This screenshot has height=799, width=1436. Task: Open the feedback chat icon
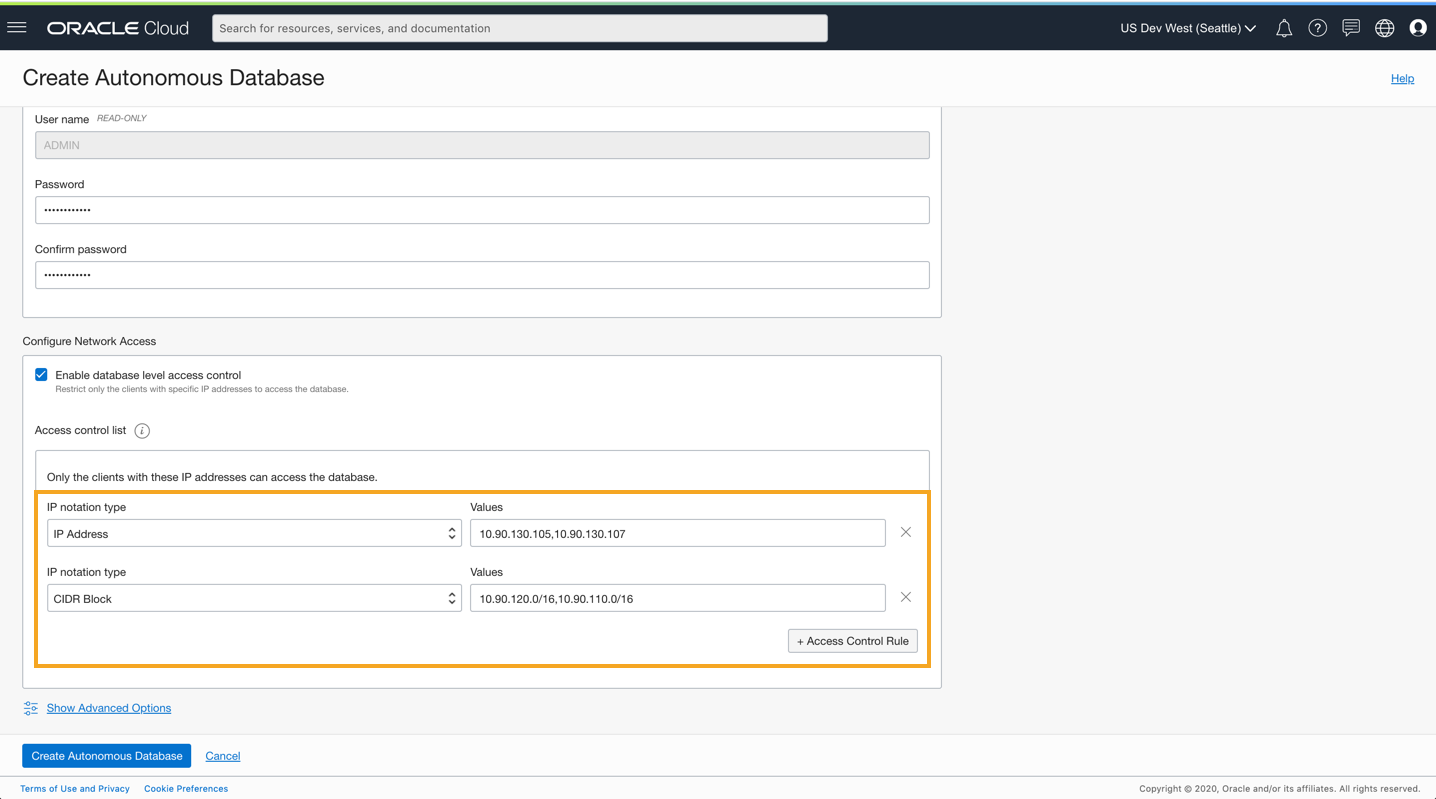[1351, 28]
